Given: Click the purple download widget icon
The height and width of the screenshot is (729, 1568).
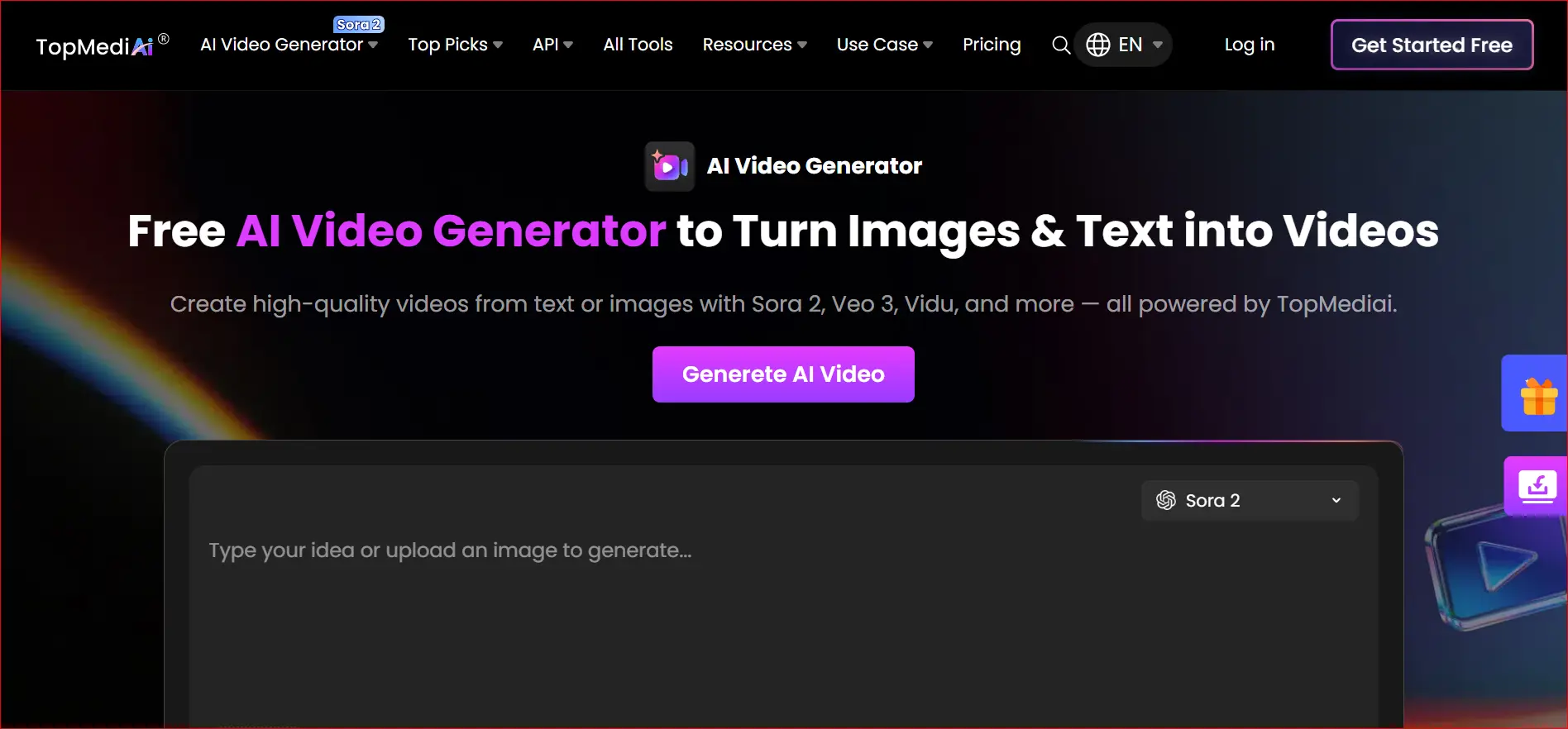Looking at the screenshot, I should pyautogui.click(x=1537, y=486).
